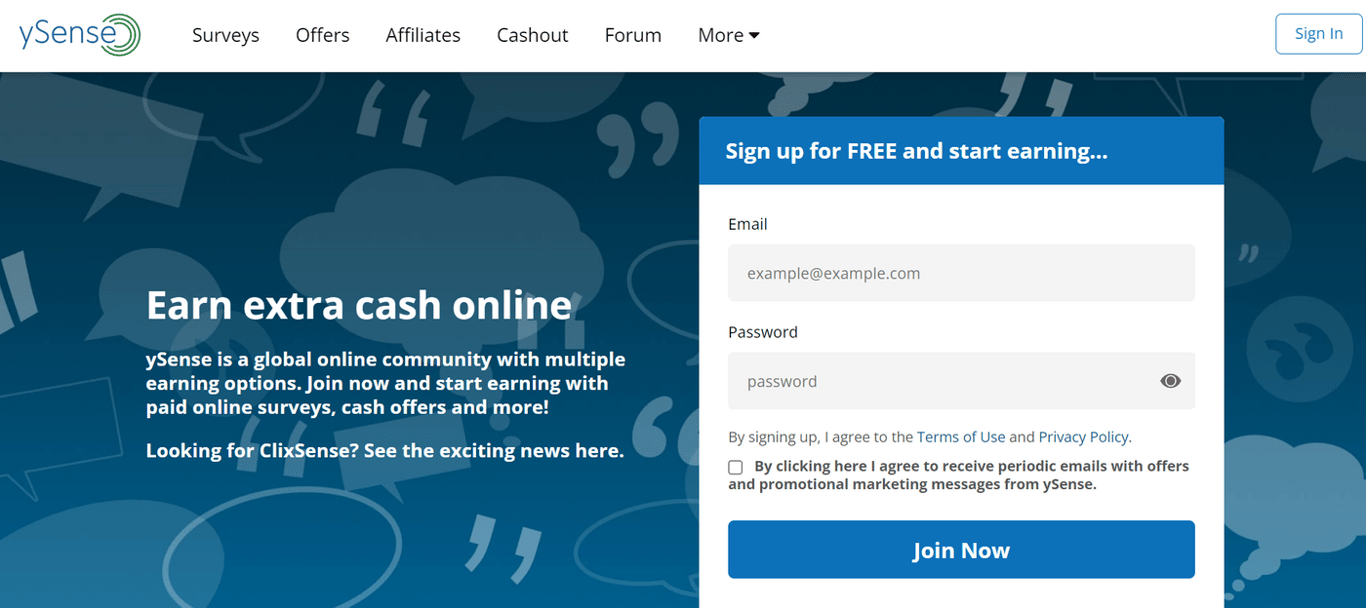The width and height of the screenshot is (1366, 608).
Task: Focus the Email input field
Action: point(961,273)
